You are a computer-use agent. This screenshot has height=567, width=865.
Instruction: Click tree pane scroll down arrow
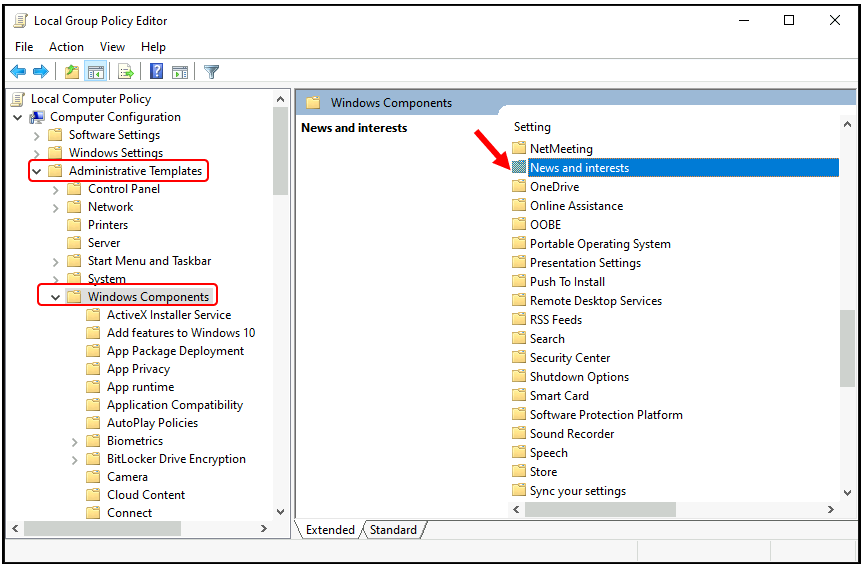click(280, 512)
